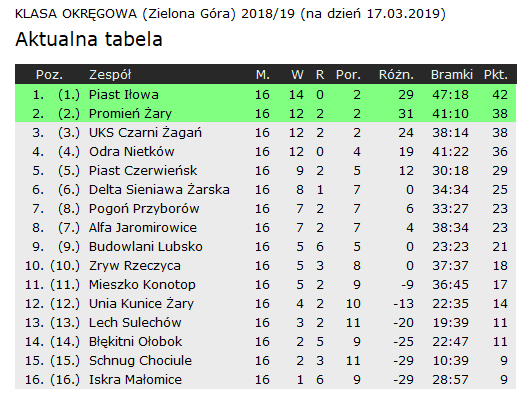Click the Zespół column header
Image resolution: width=531 pixels, height=396 pixels.
(x=110, y=75)
